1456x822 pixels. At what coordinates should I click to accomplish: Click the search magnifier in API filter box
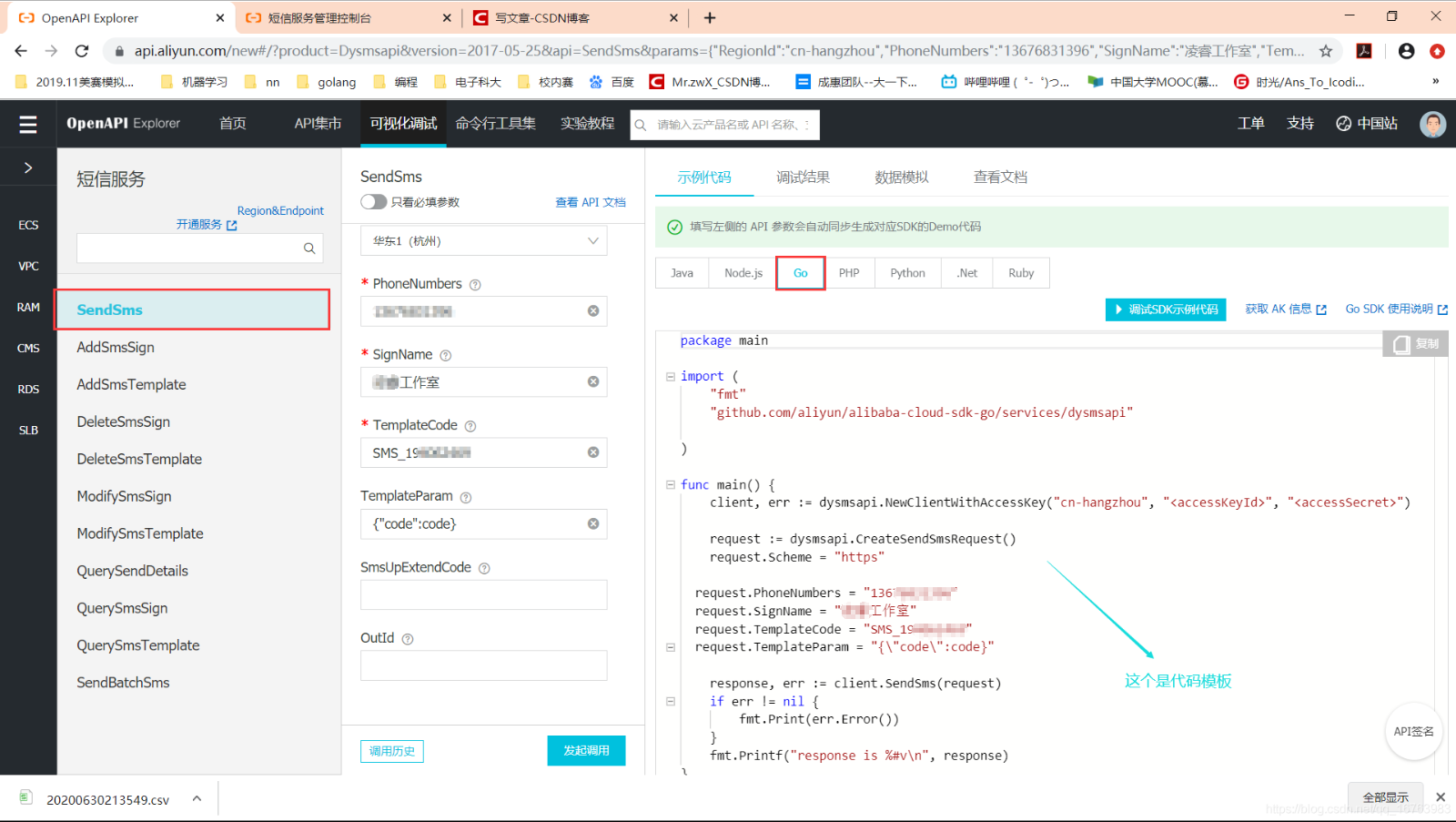pos(309,249)
